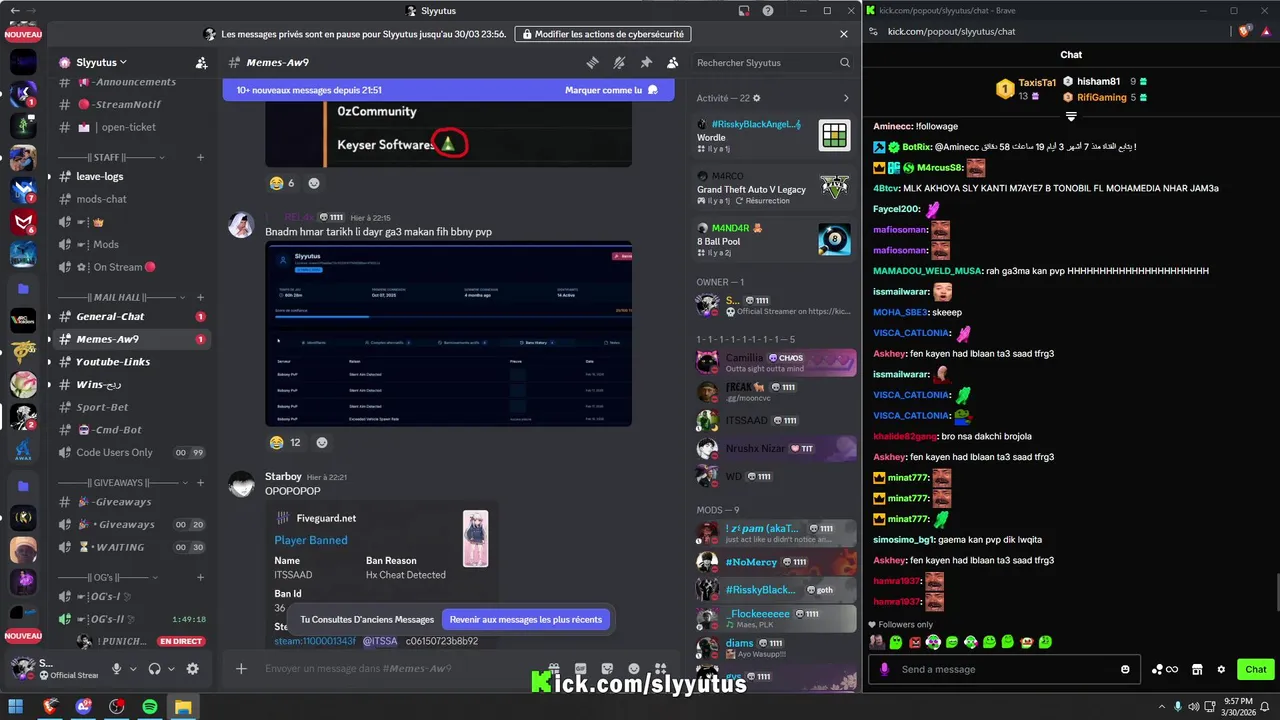Click the Fiveguard.net embed title
The height and width of the screenshot is (720, 1280).
point(326,518)
